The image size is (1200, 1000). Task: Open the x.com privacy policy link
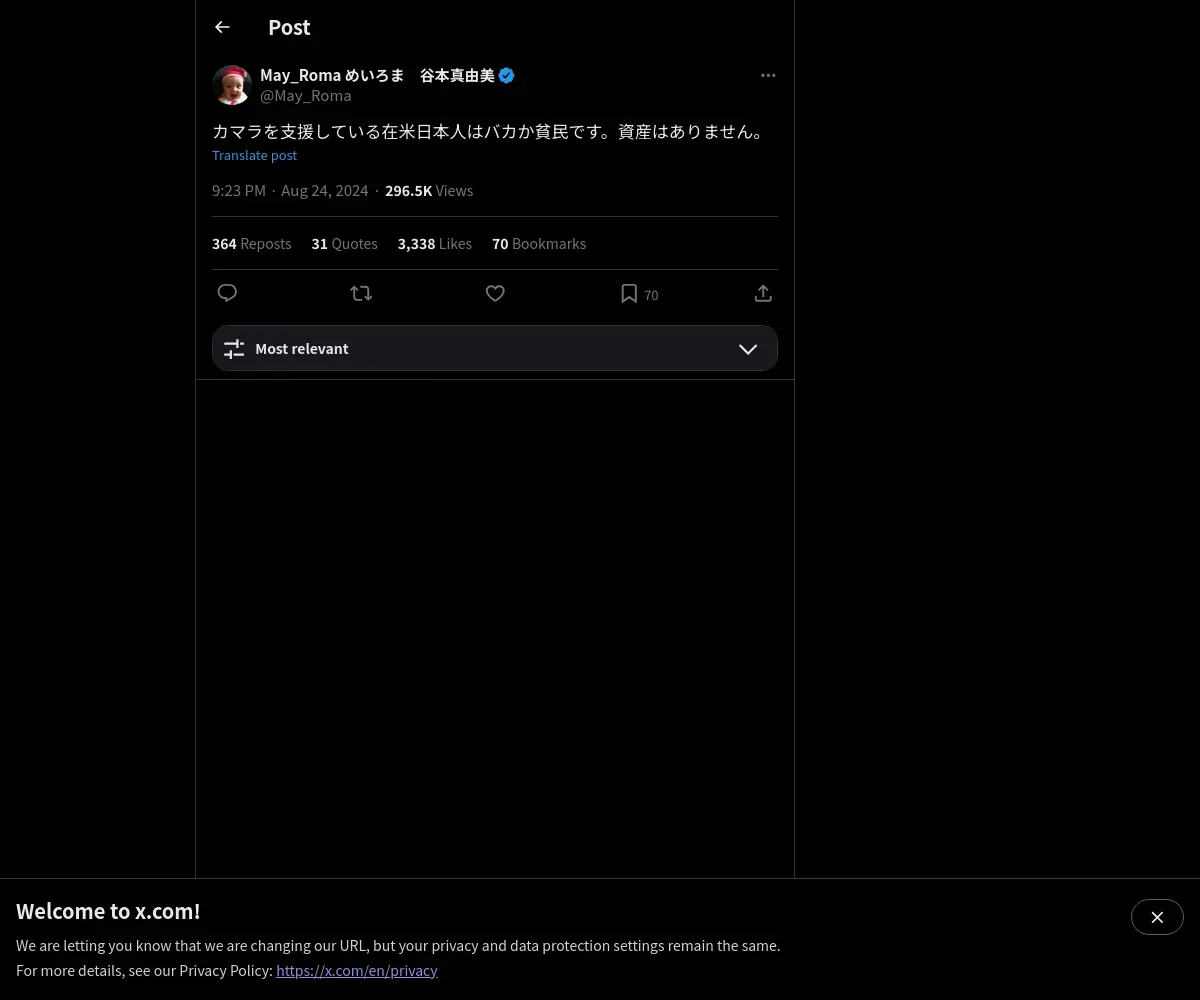point(357,970)
